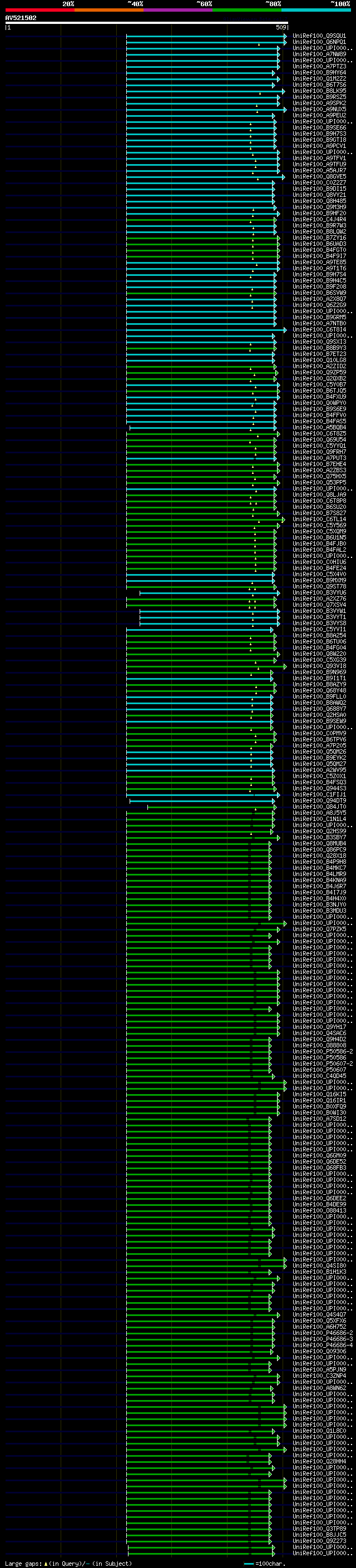
Task: Select hit UniRef100_B4DE99
Action: (319, 1204)
